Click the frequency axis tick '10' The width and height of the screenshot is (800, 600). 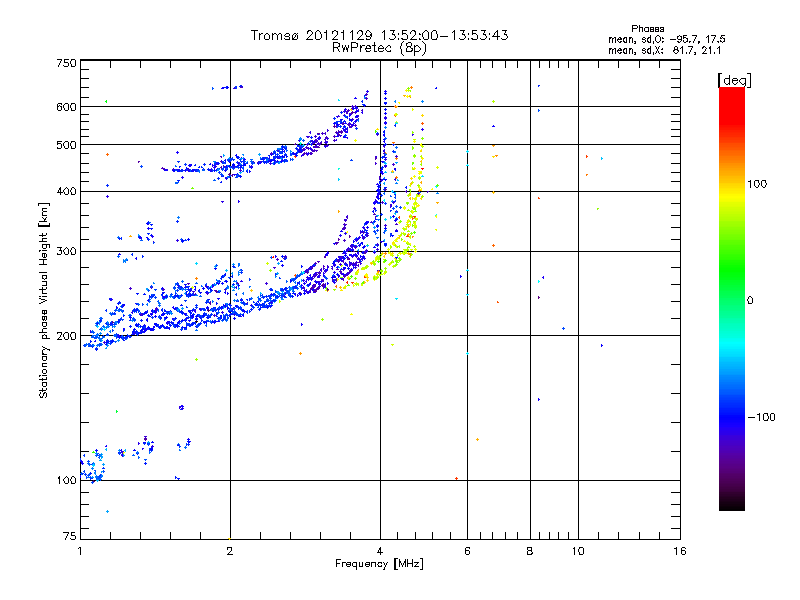pyautogui.click(x=578, y=551)
